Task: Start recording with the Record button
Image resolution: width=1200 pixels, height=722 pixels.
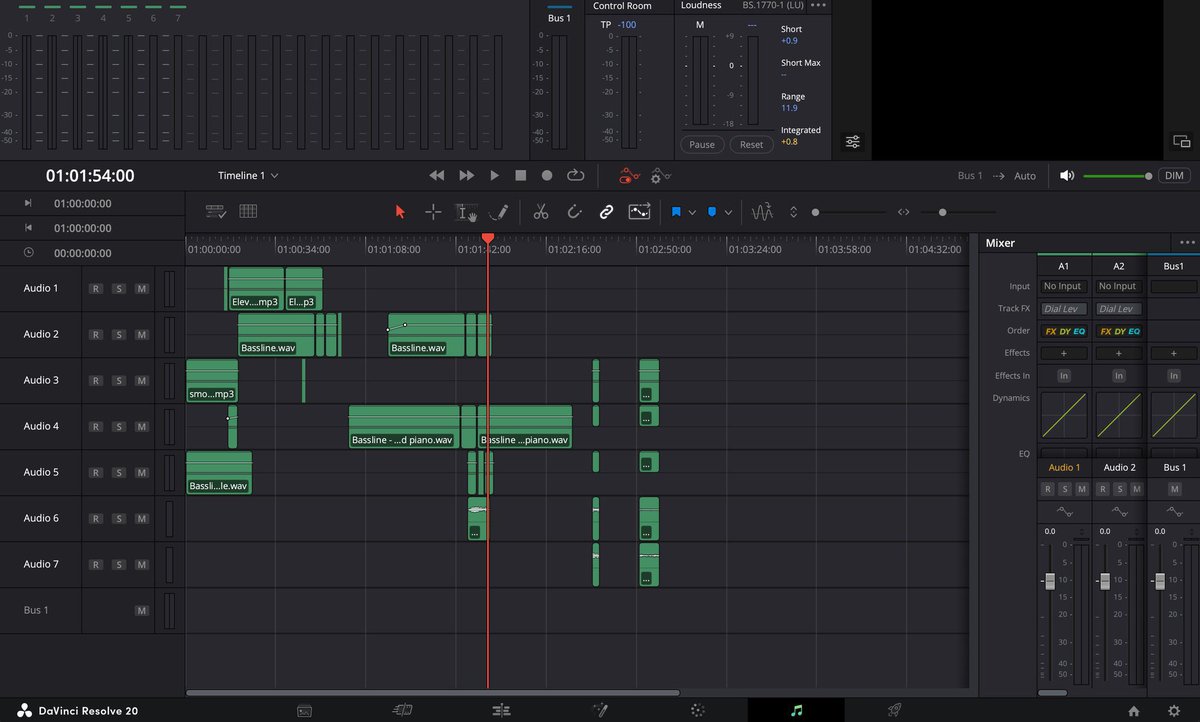Action: 547,176
